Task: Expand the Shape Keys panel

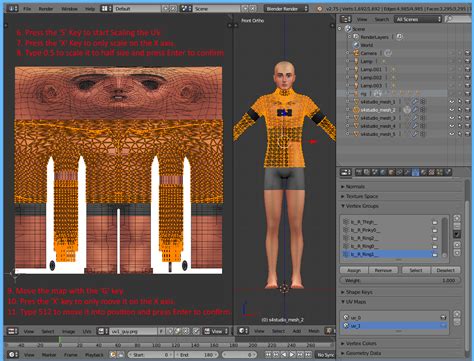Action: [x=357, y=292]
